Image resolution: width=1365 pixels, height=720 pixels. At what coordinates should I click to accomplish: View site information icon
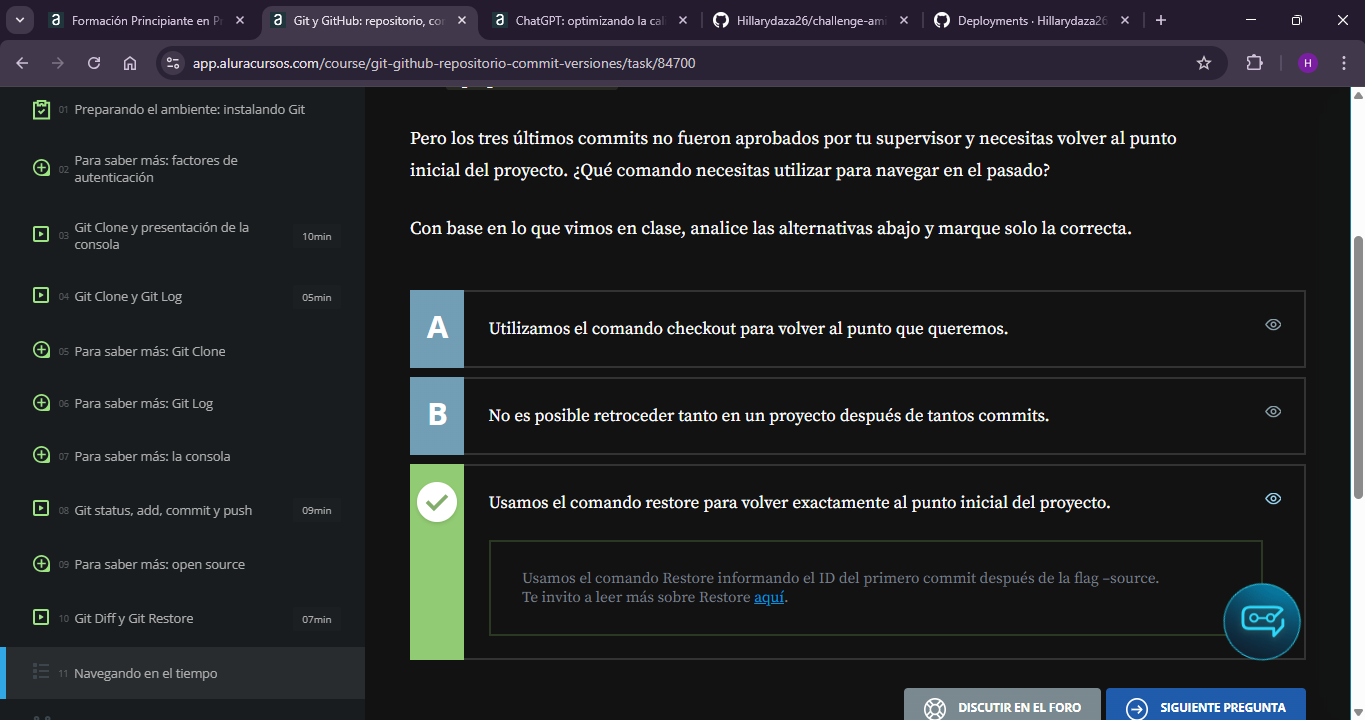tap(173, 63)
